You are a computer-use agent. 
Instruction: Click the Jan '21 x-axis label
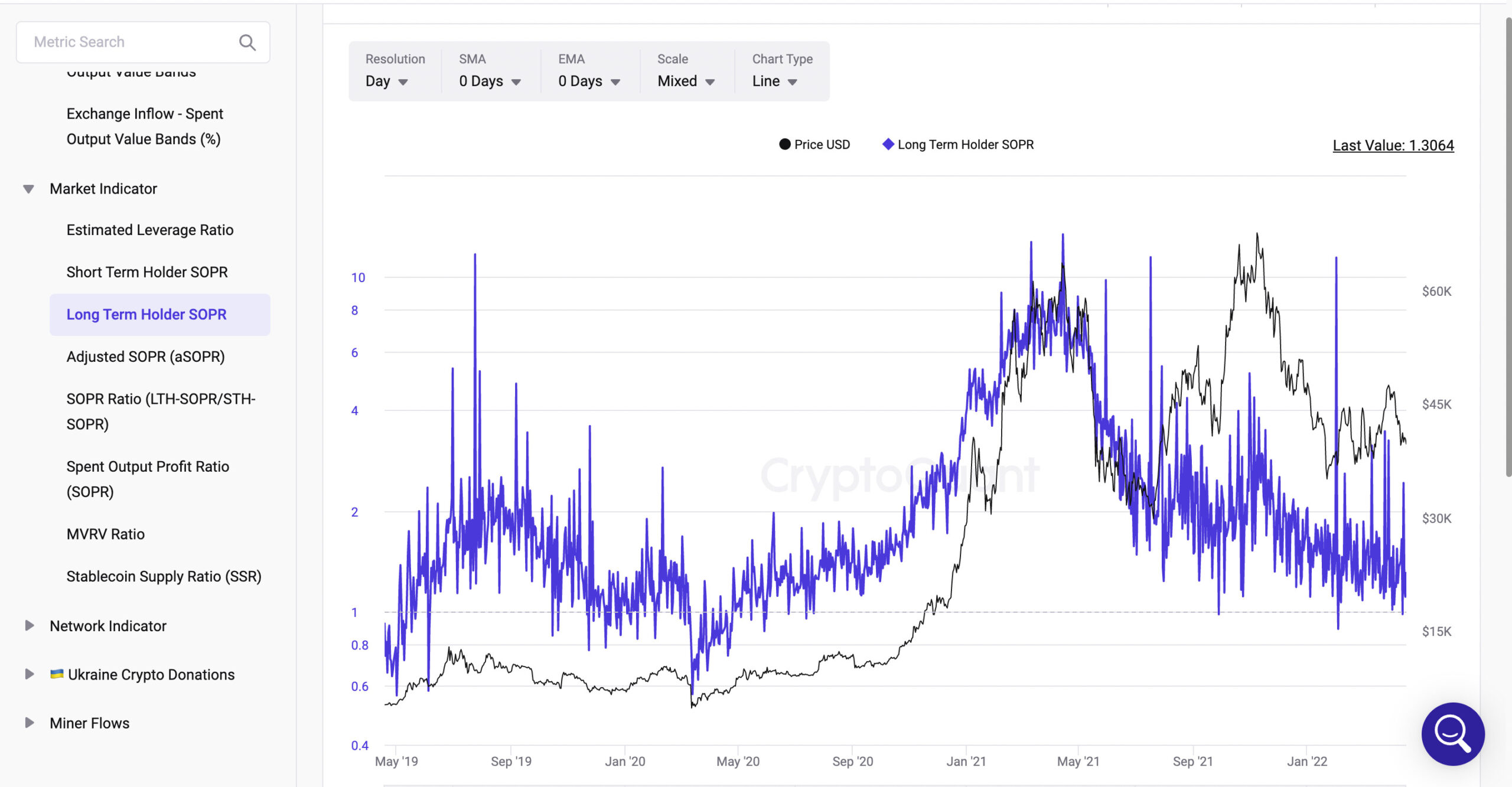pos(966,762)
